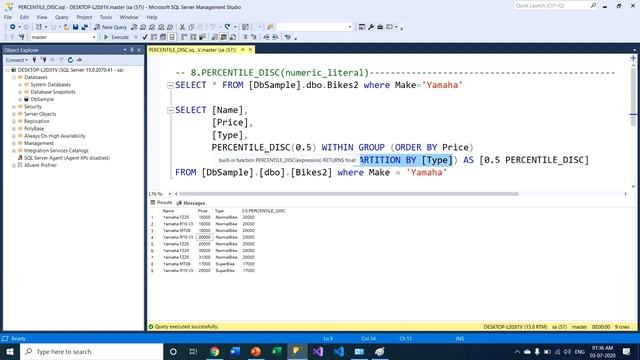640x360 pixels.
Task: Open the Help menu
Action: pyautogui.click(x=152, y=17)
